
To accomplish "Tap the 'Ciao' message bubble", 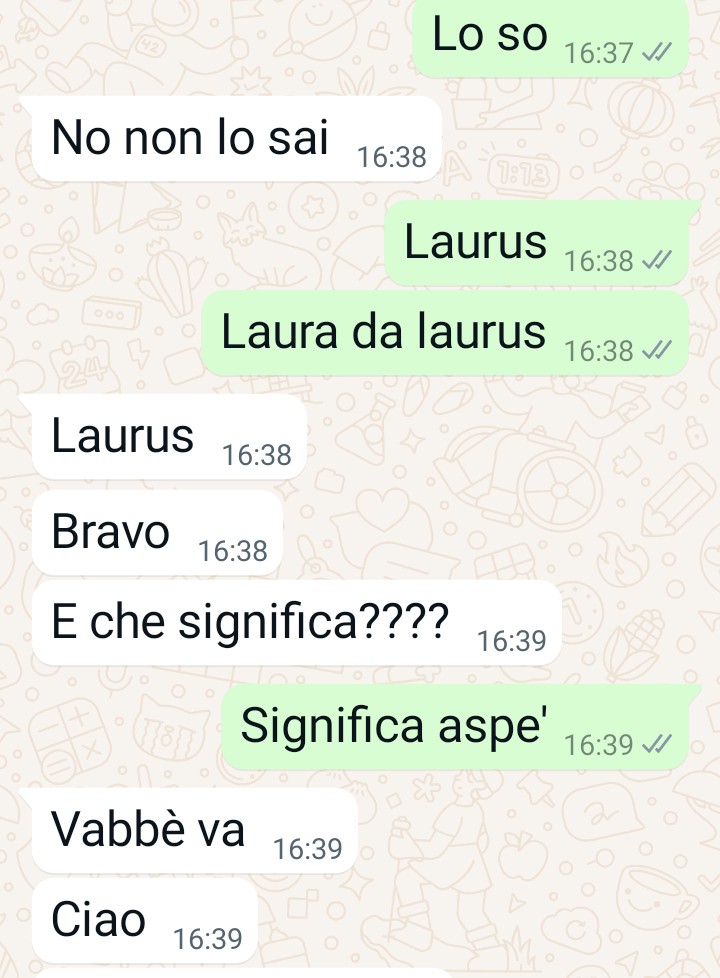I will 144,921.
